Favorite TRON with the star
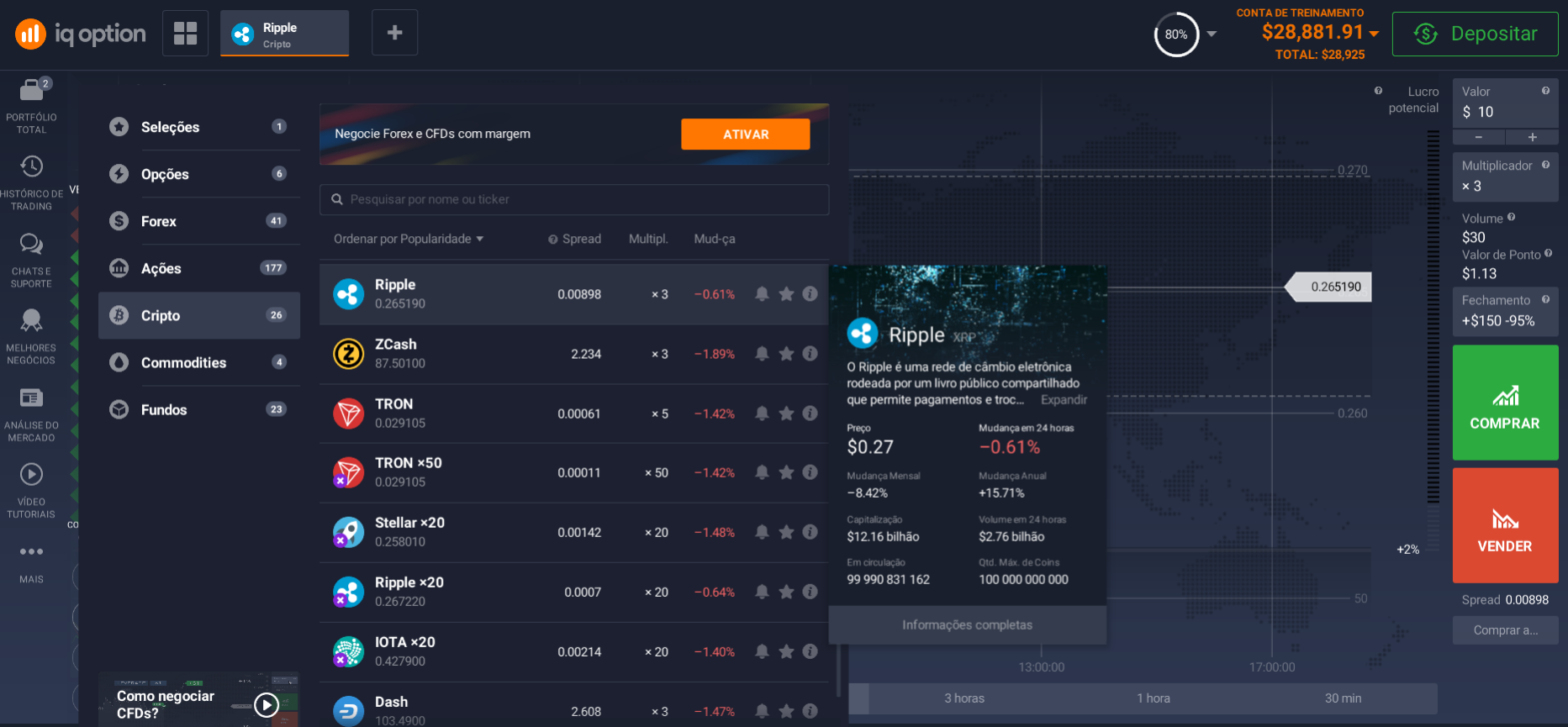 786,414
